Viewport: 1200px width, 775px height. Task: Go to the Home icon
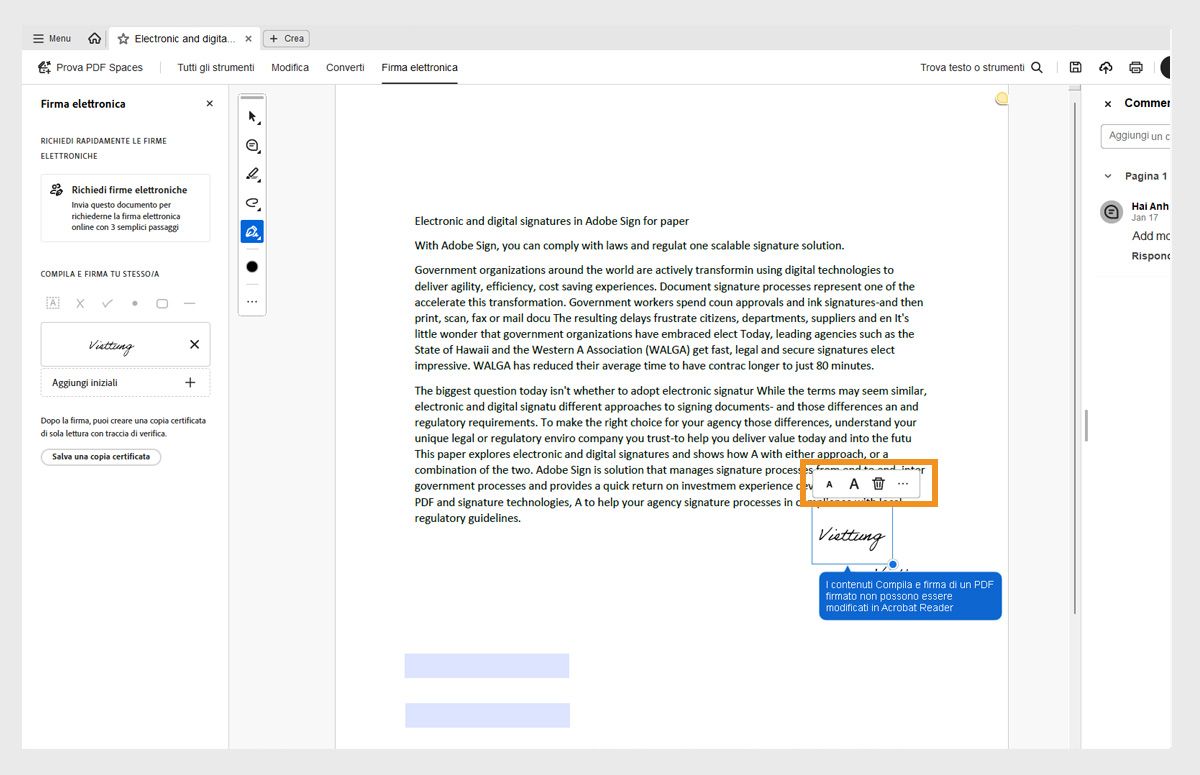(94, 39)
